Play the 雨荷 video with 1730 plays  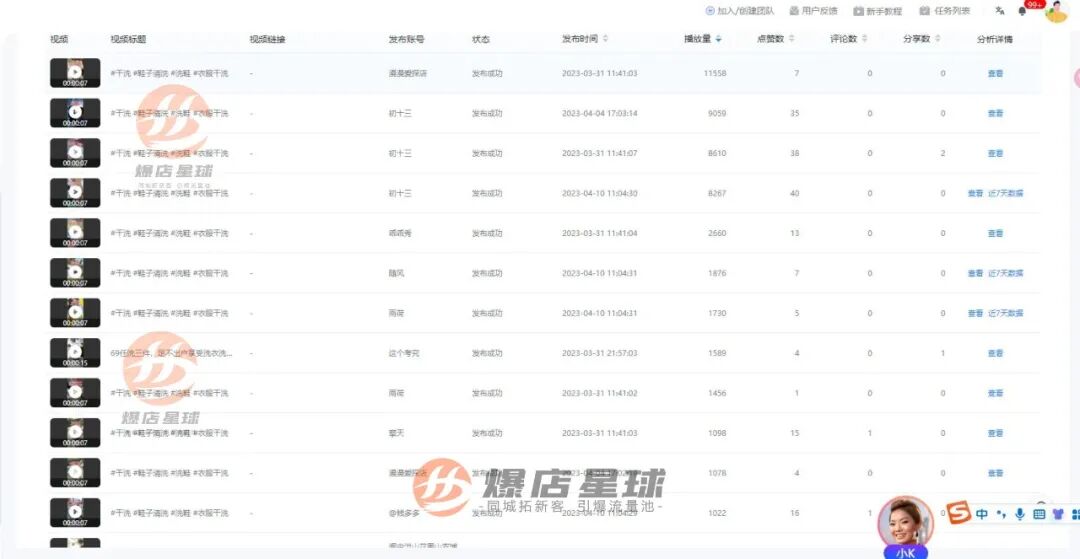(75, 312)
